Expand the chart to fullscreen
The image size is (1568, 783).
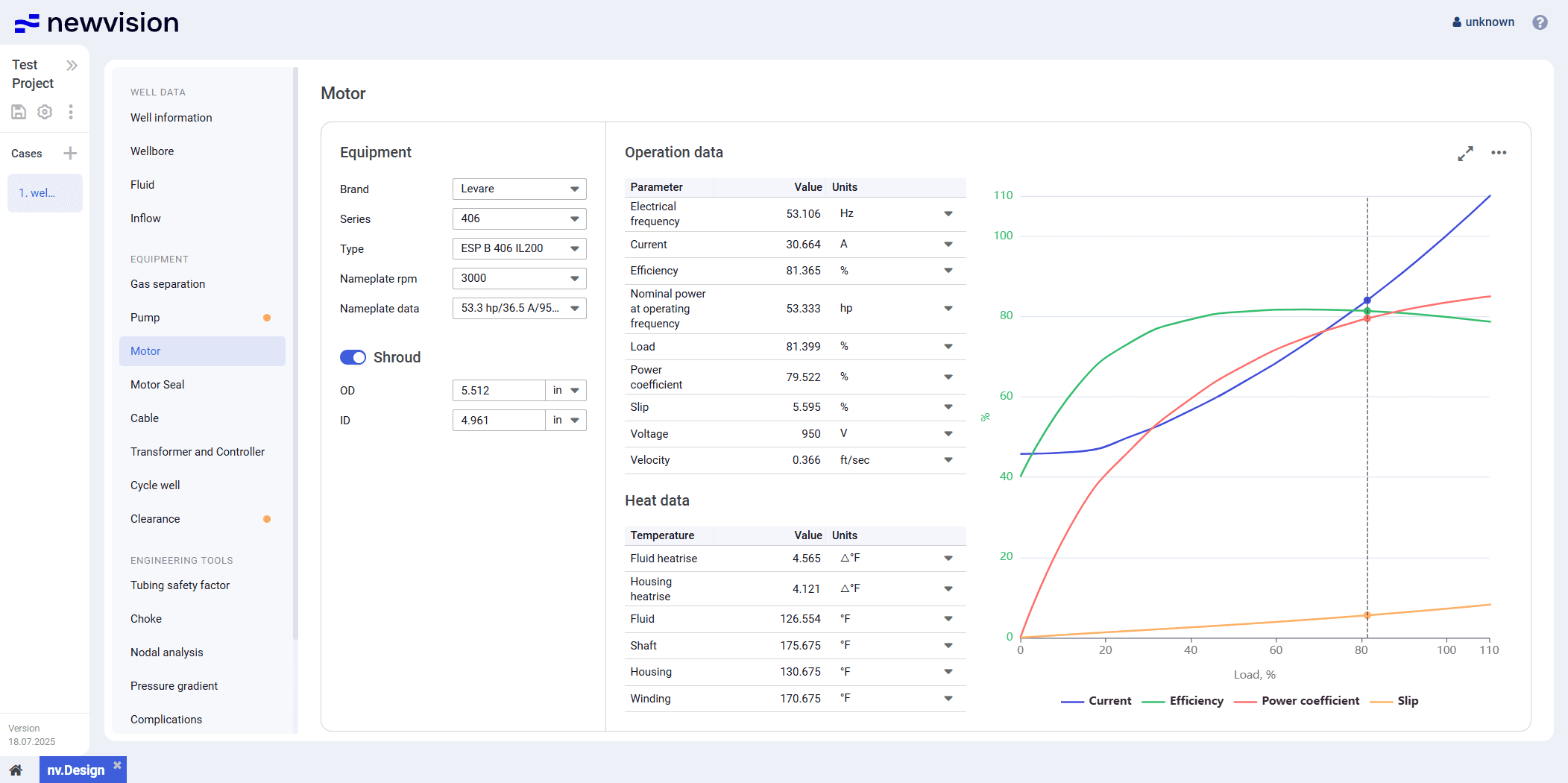(x=1465, y=153)
